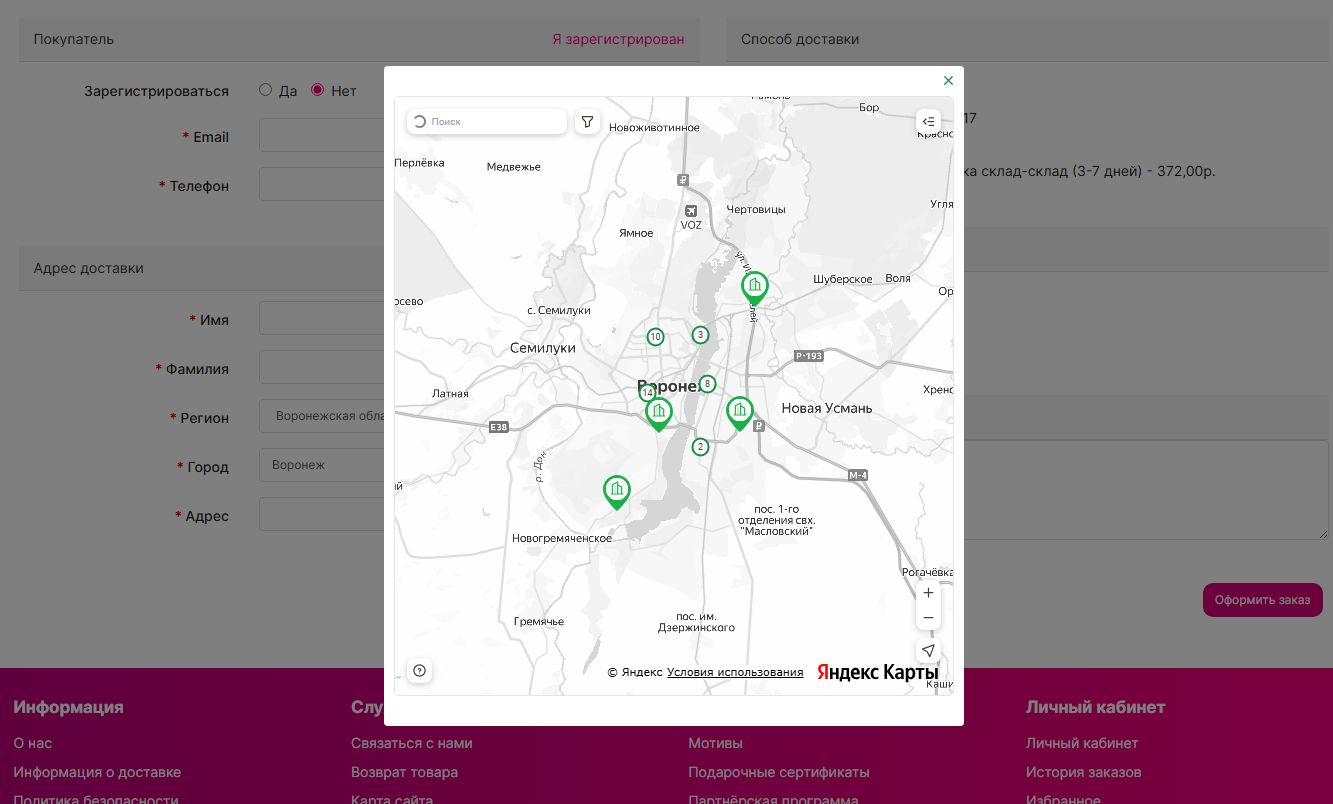Screen dimensions: 1333x804
Task: Open the map filter icon
Action: [587, 122]
